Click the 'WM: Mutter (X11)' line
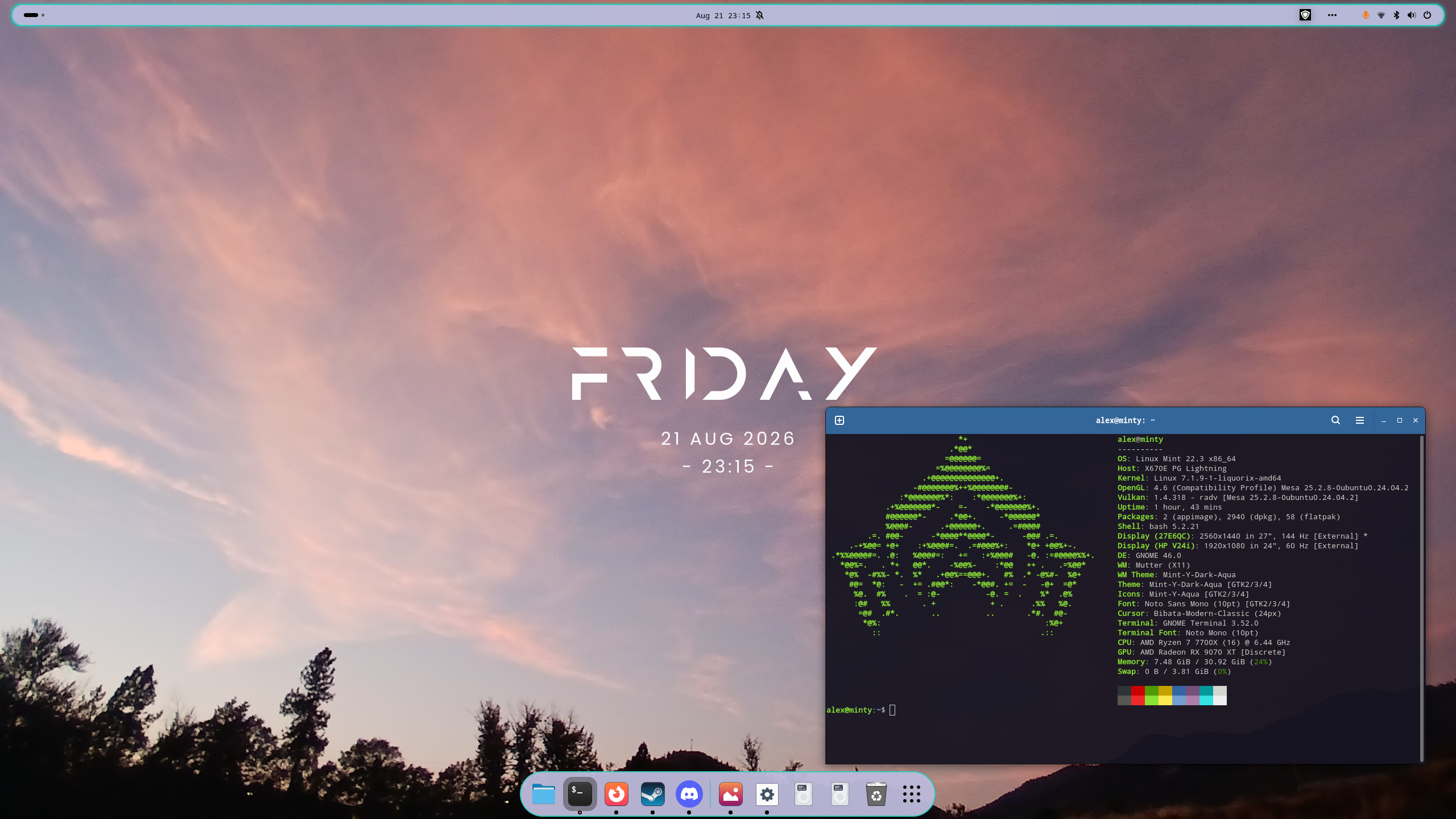The height and width of the screenshot is (819, 1456). pyautogui.click(x=1153, y=565)
